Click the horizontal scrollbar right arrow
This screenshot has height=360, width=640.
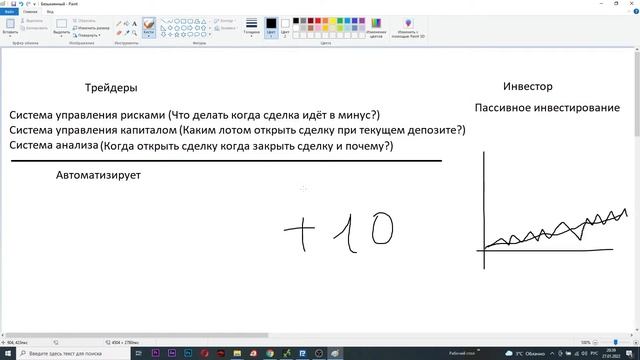click(631, 335)
